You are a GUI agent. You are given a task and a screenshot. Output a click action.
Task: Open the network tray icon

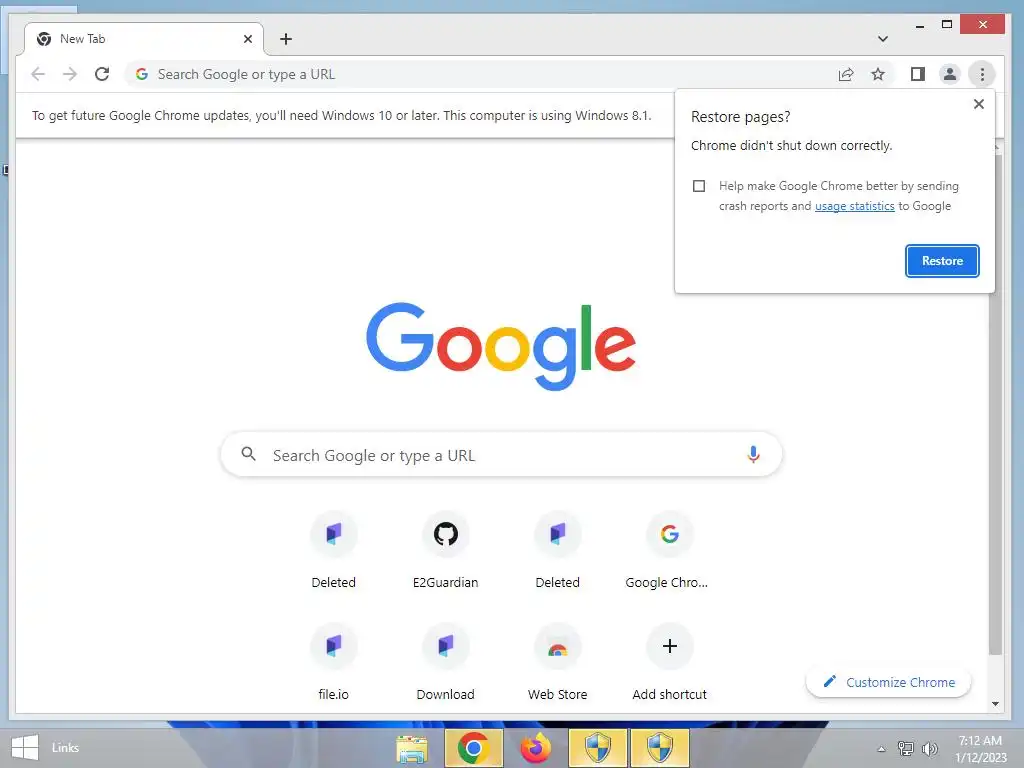coord(905,748)
